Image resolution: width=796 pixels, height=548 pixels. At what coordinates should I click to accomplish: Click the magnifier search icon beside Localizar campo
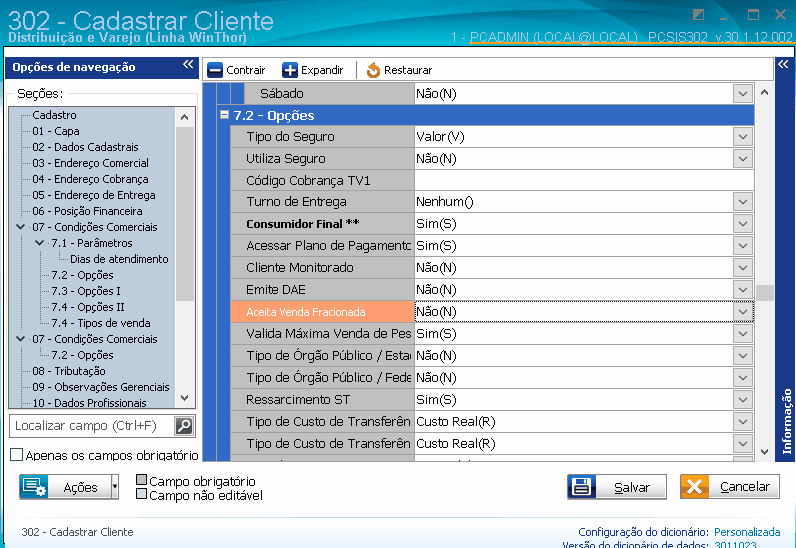(x=184, y=426)
